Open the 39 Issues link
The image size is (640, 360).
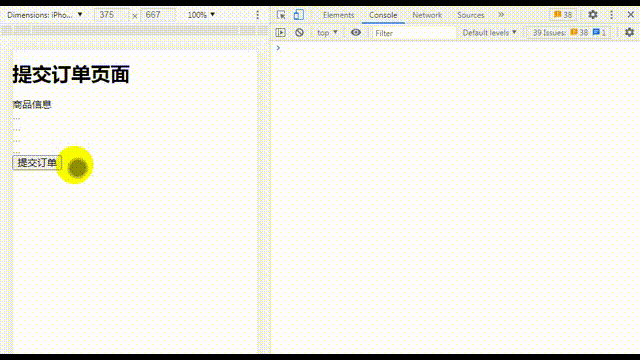click(x=569, y=33)
